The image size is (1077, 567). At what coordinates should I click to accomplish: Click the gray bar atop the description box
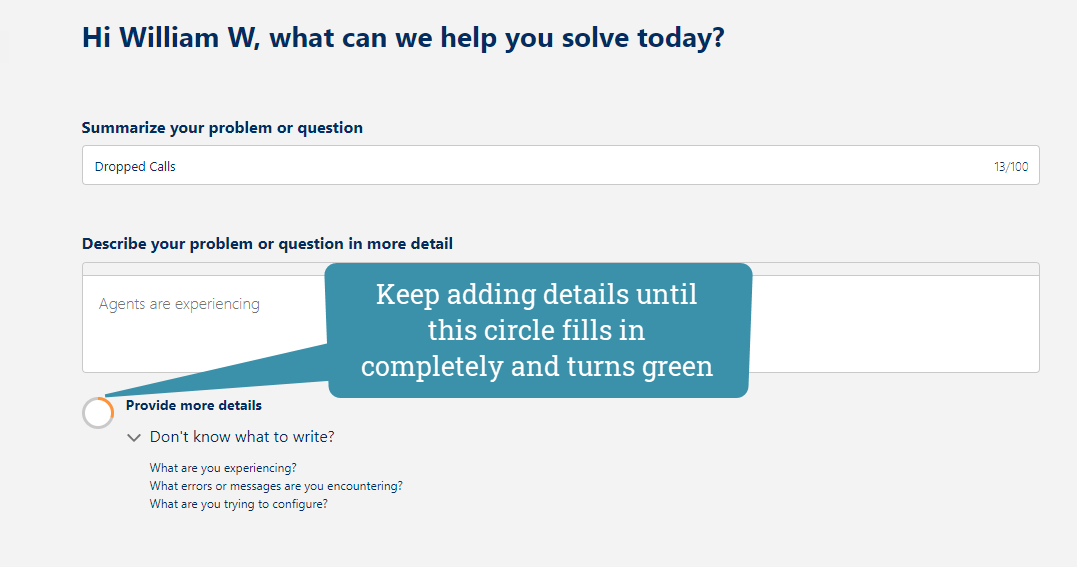pos(900,268)
